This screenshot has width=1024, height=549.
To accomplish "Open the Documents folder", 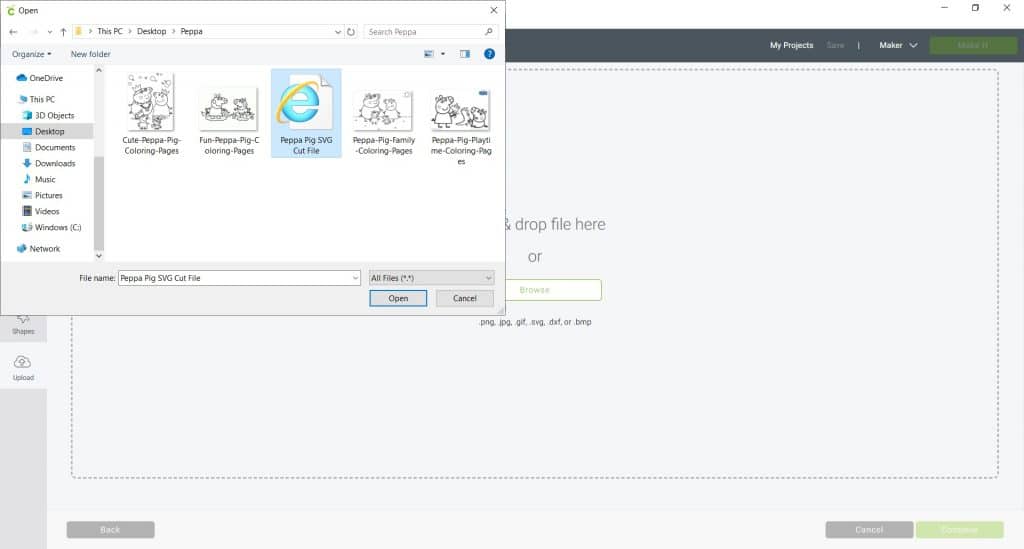I will click(x=49, y=148).
